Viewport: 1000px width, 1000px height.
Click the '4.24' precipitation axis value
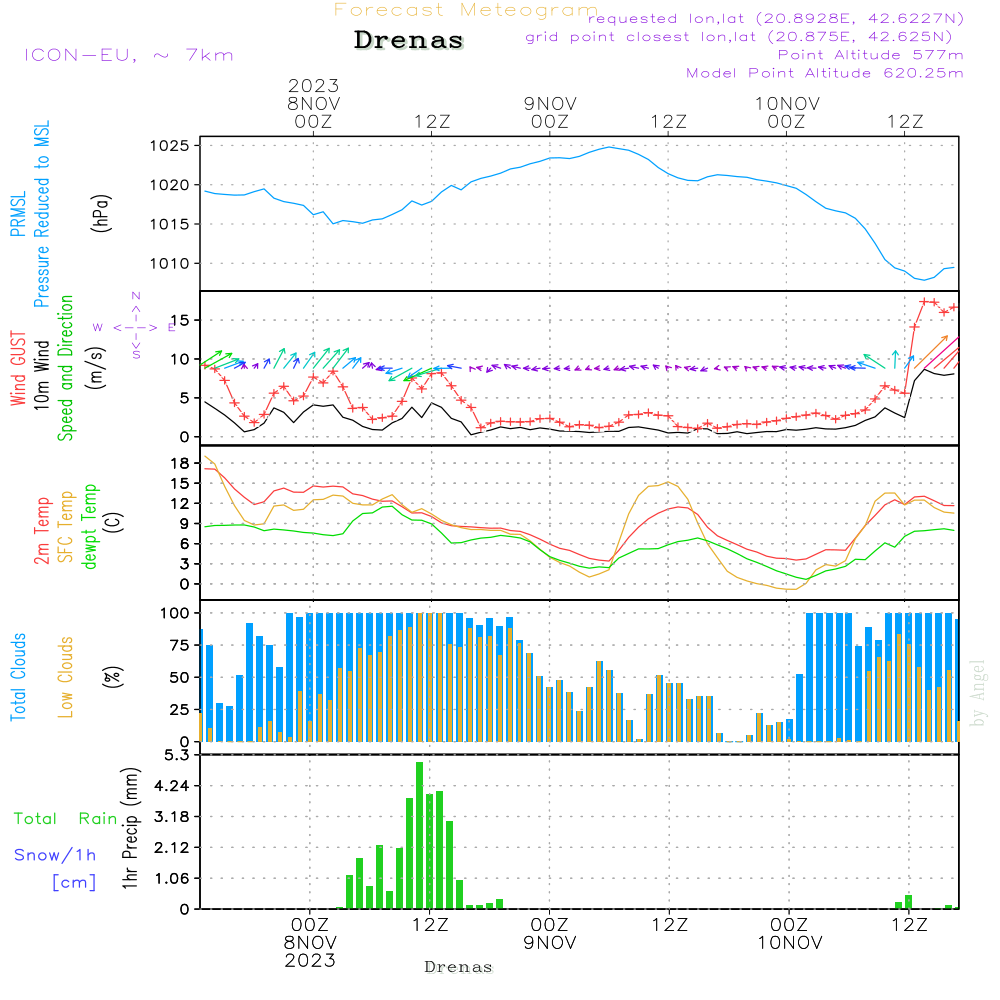(172, 786)
